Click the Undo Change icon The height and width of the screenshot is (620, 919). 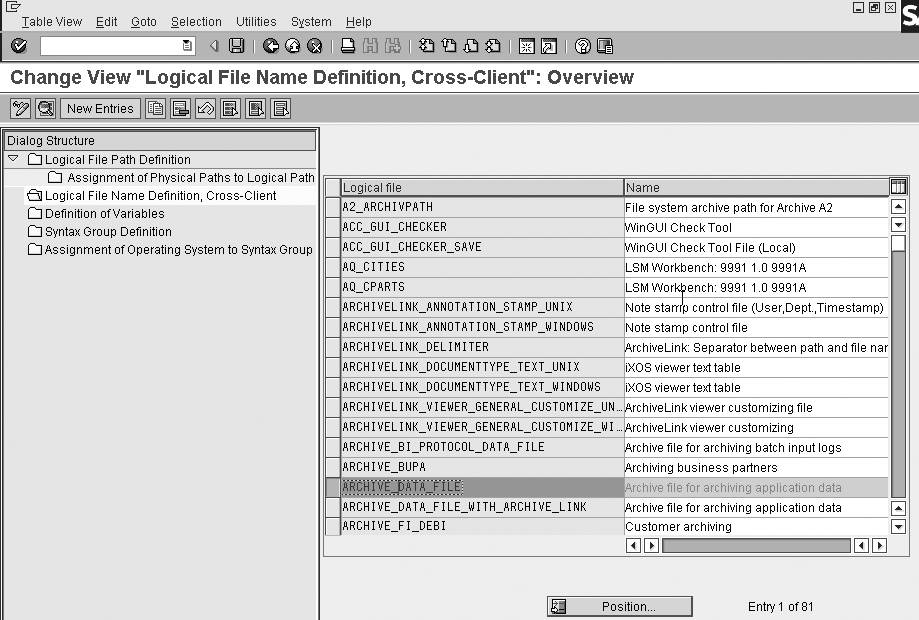coord(206,109)
